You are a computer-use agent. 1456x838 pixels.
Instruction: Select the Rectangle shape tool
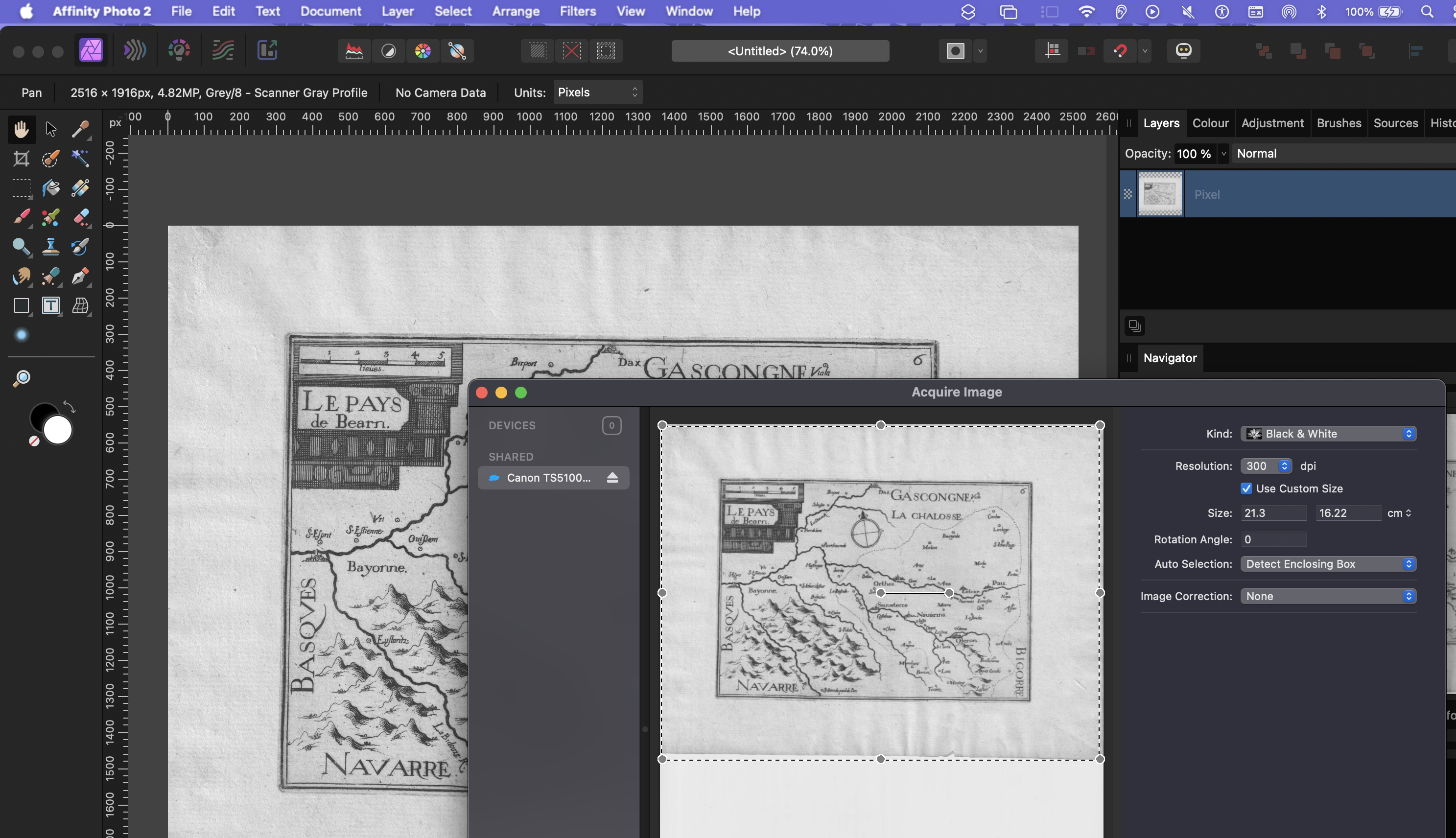coord(21,305)
